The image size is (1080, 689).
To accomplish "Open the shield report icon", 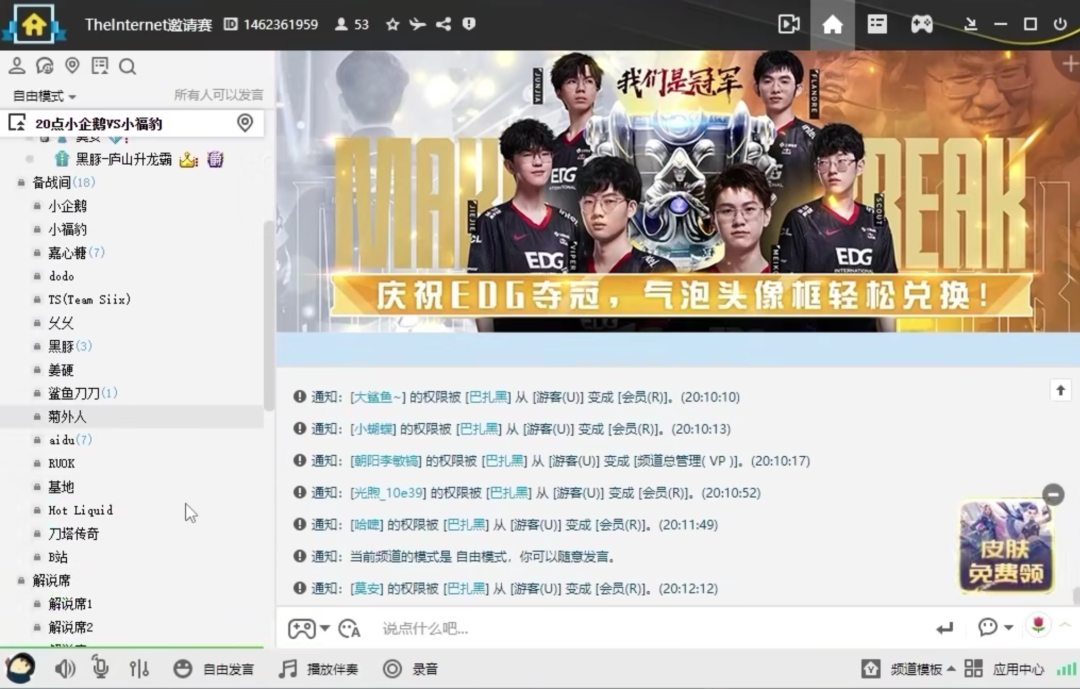I will pos(469,25).
